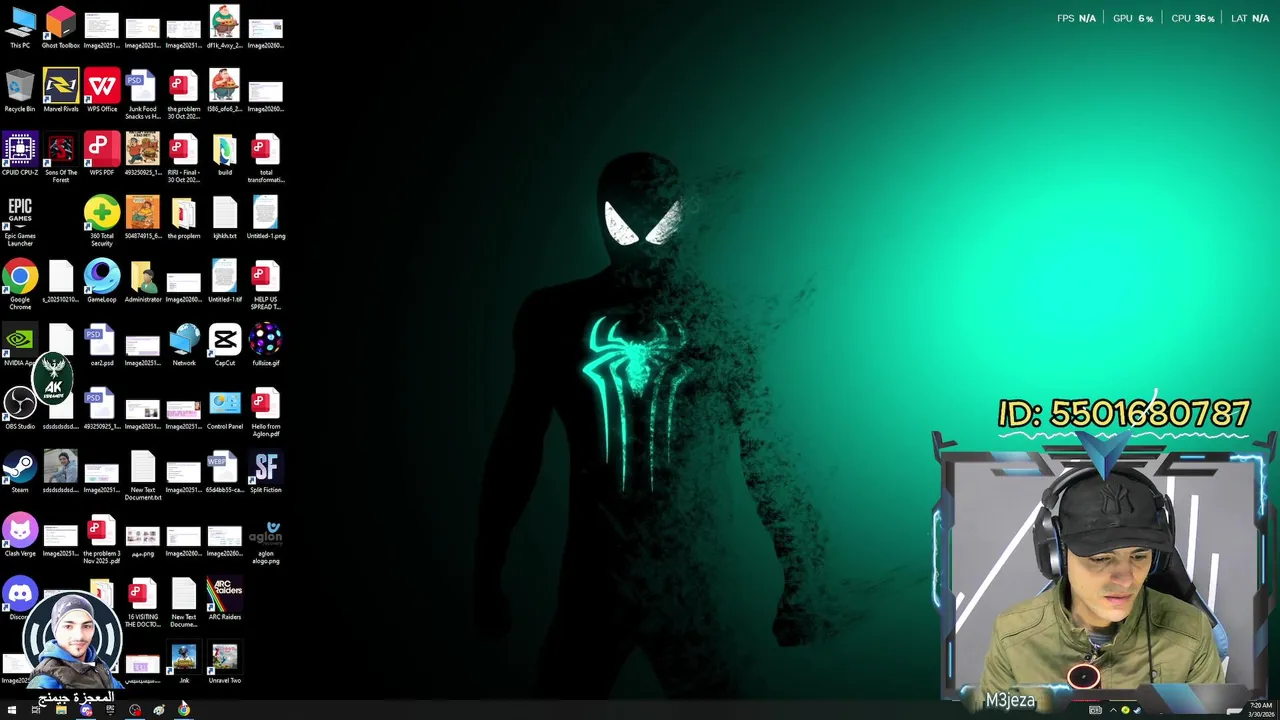This screenshot has height=720, width=1280.
Task: Open Junk Food Snacks PSD file
Action: (143, 95)
